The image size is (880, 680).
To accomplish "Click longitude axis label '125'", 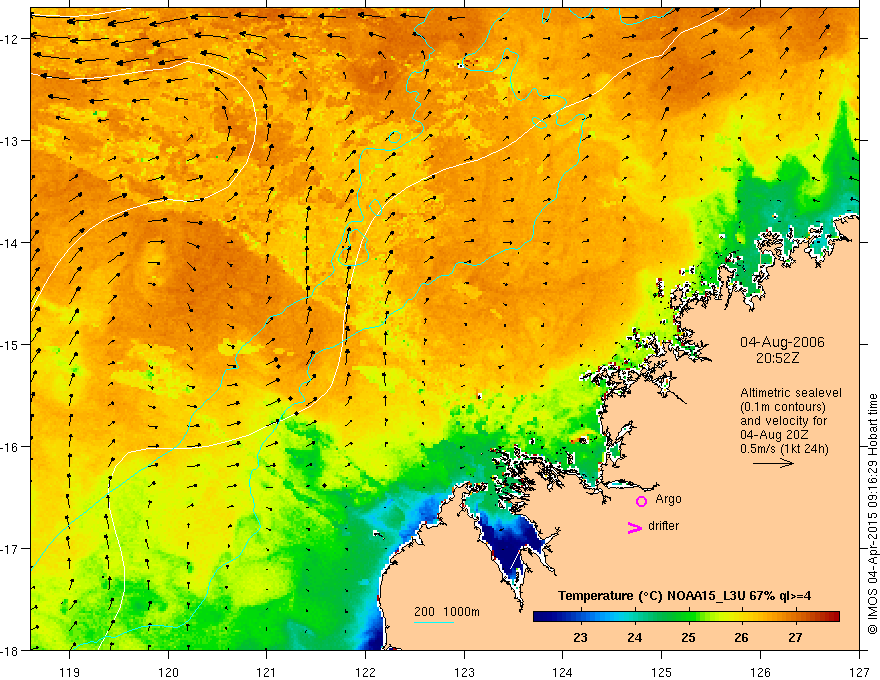I will tap(662, 672).
